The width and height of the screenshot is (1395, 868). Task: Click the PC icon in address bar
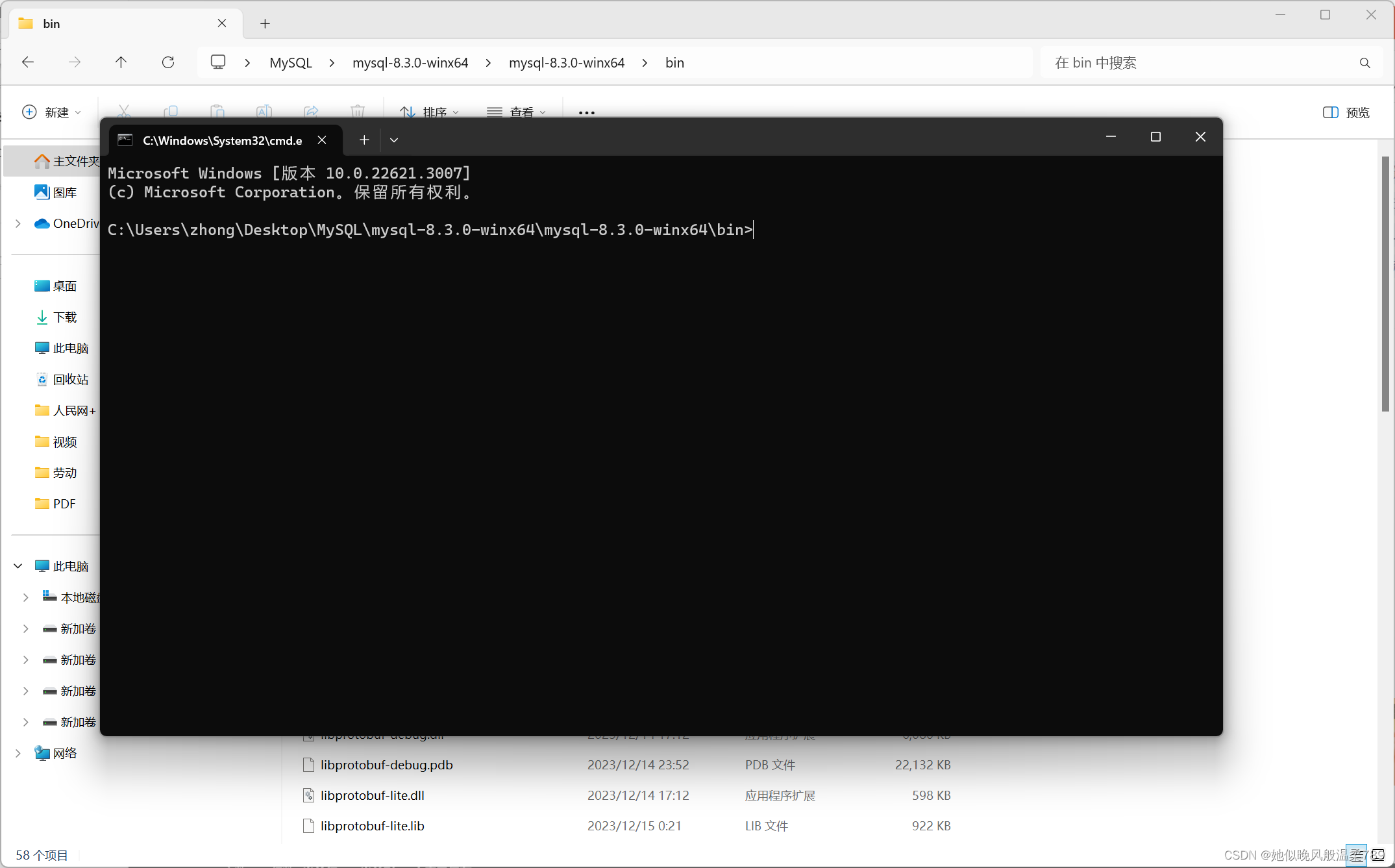pyautogui.click(x=218, y=62)
